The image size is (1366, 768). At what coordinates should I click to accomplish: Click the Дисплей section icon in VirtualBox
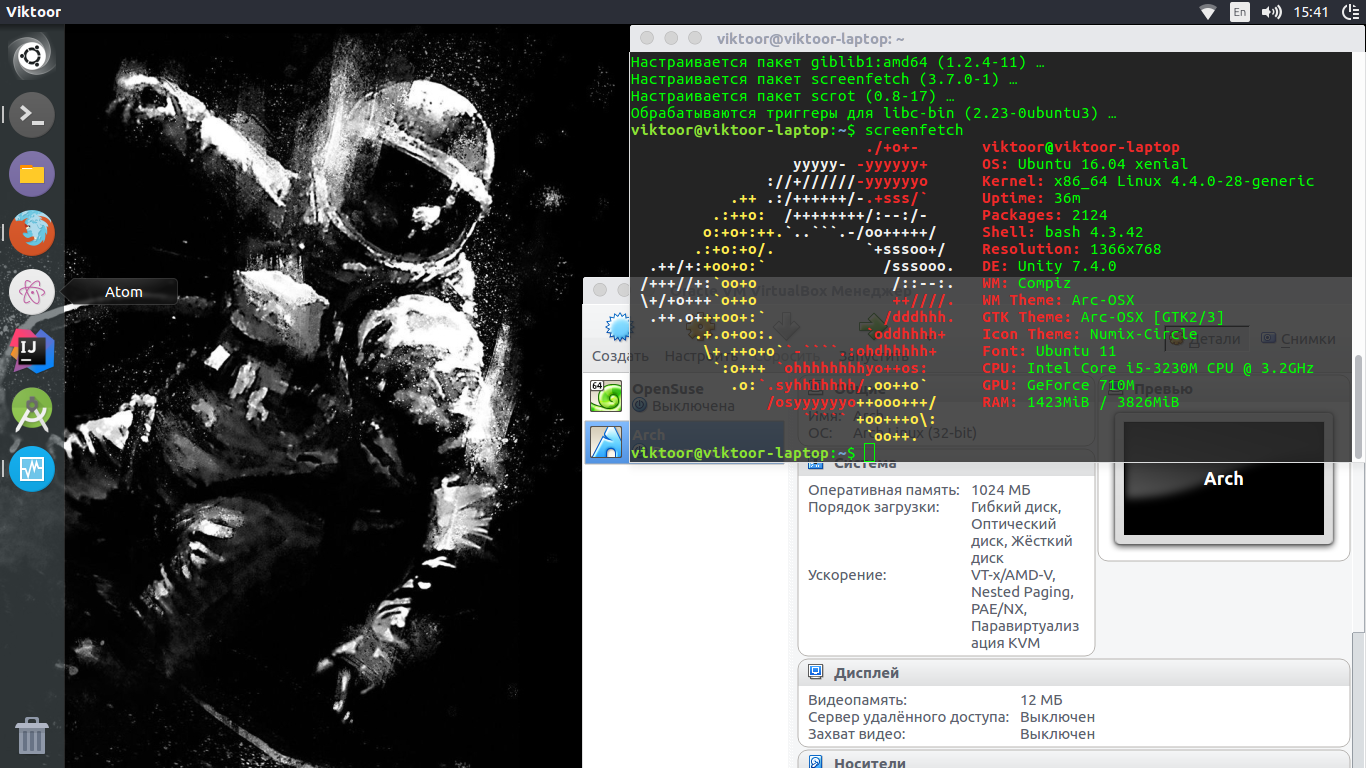coord(816,673)
